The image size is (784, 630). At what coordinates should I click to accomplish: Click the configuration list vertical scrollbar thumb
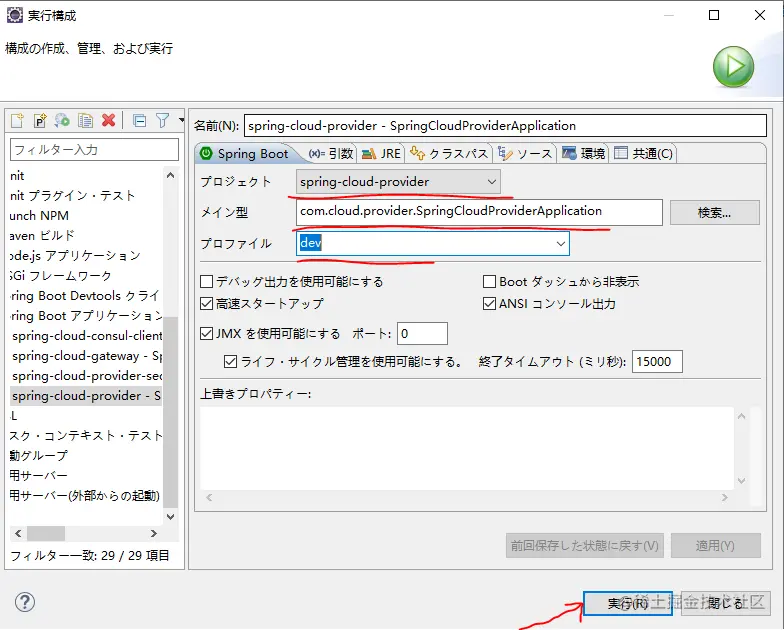(x=170, y=412)
